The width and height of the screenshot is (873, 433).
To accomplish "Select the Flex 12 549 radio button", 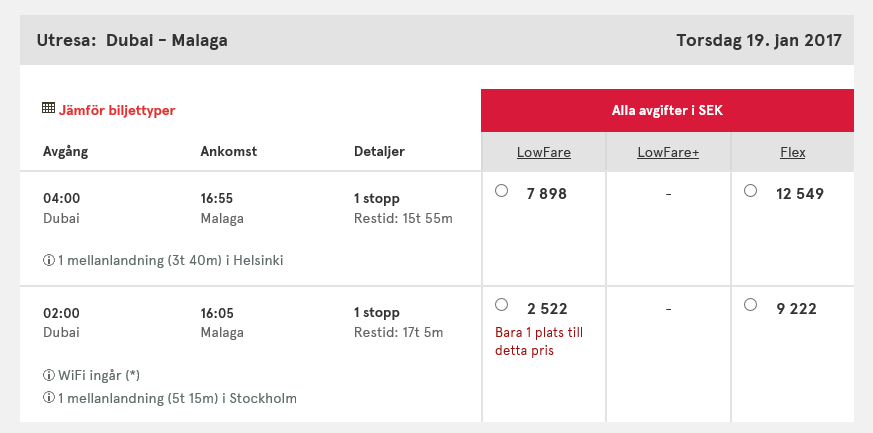I will click(751, 191).
